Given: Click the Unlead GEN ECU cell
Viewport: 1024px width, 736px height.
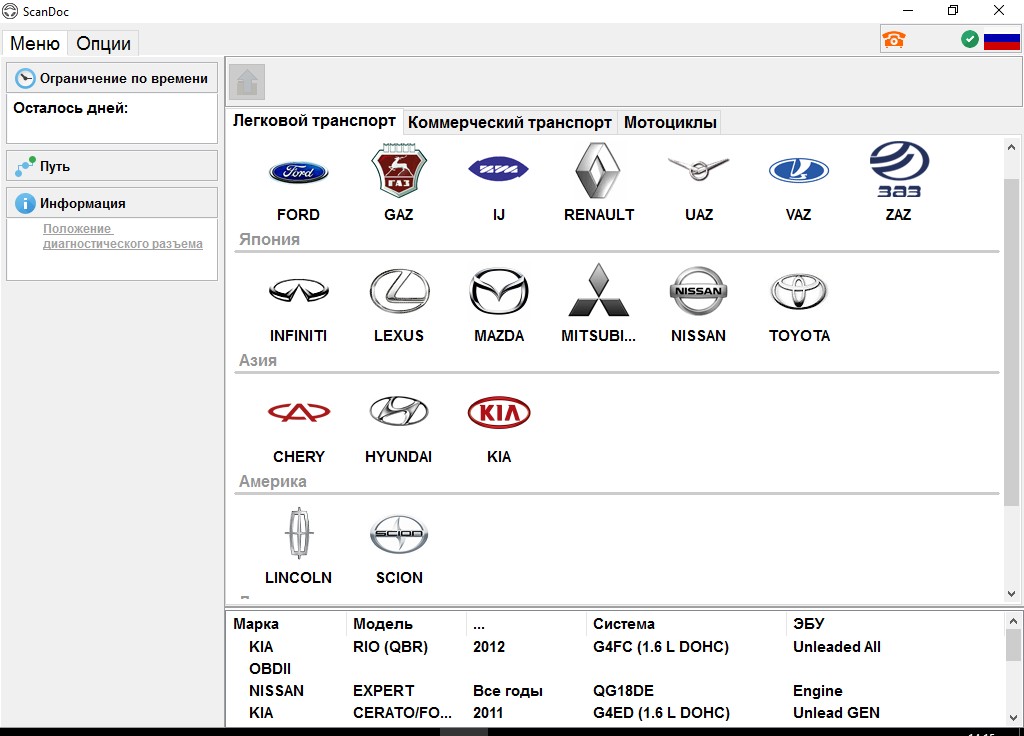Looking at the screenshot, I should pos(836,712).
